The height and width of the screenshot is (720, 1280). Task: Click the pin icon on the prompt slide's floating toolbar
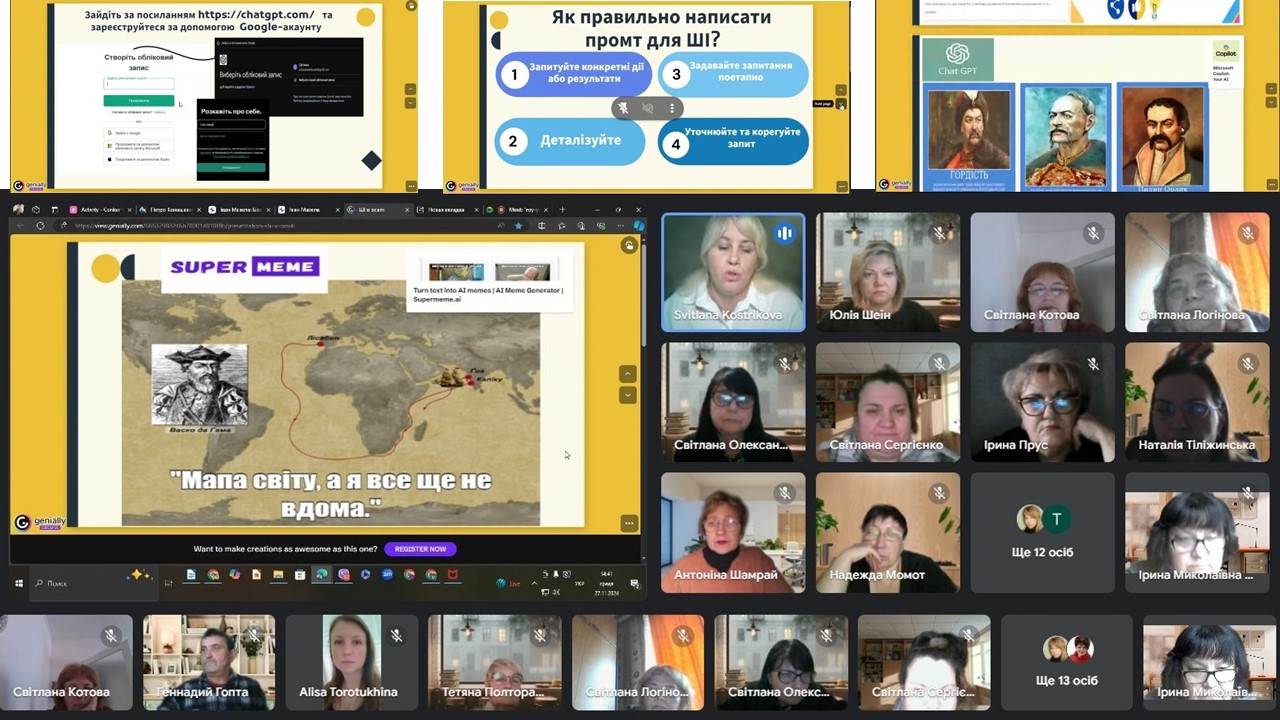click(624, 108)
